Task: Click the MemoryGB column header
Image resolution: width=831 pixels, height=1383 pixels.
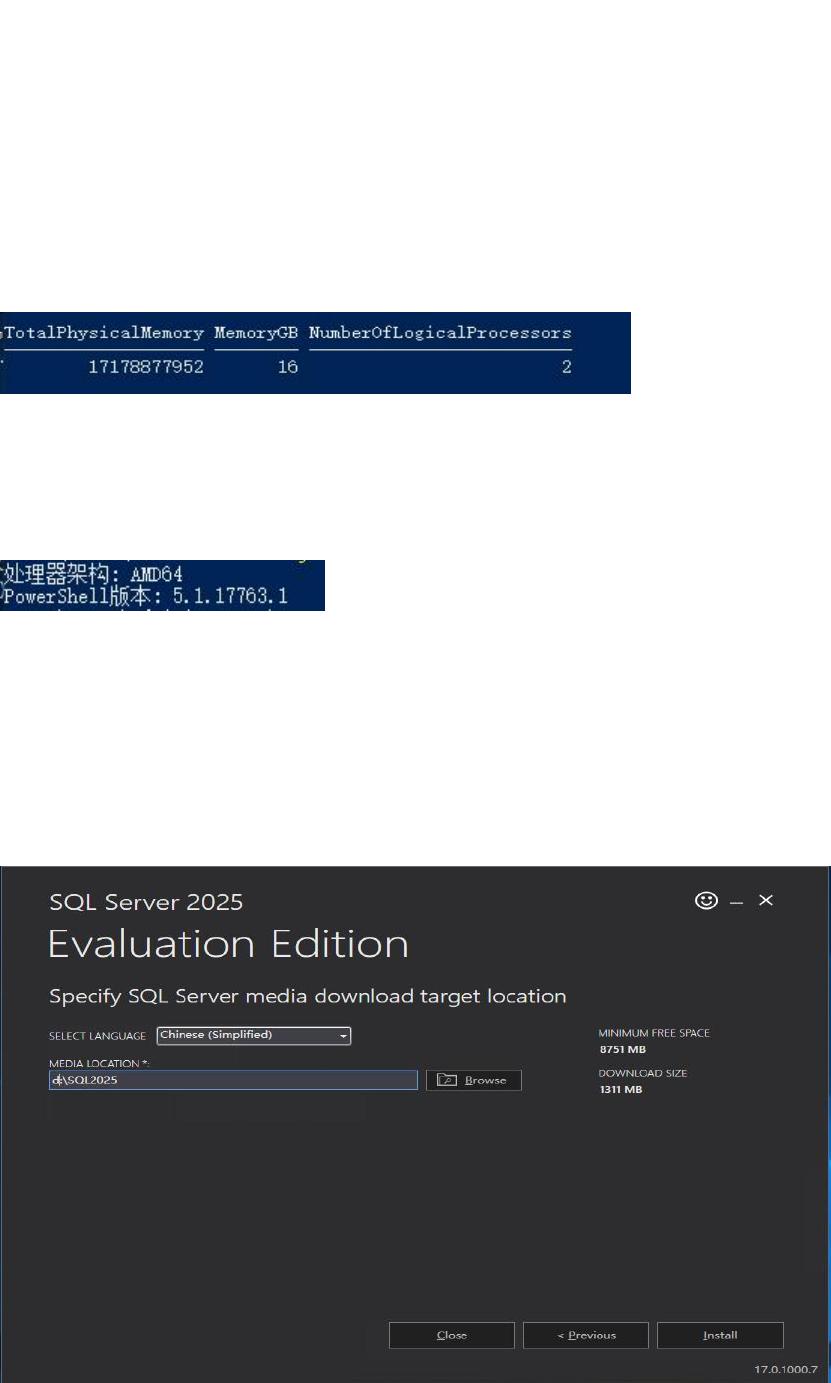Action: click(256, 332)
